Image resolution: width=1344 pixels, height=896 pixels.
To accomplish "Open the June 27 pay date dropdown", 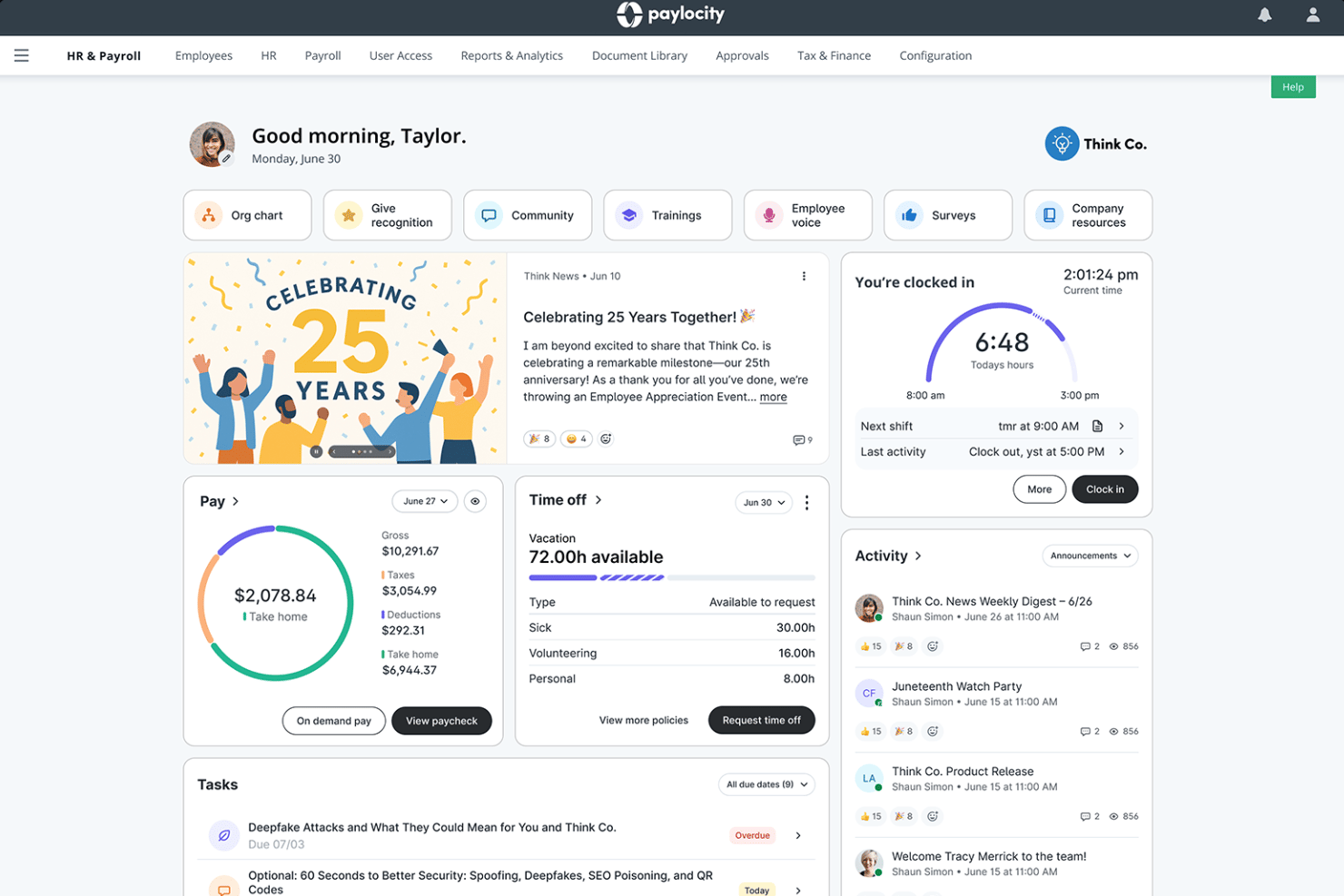I will click(x=425, y=501).
